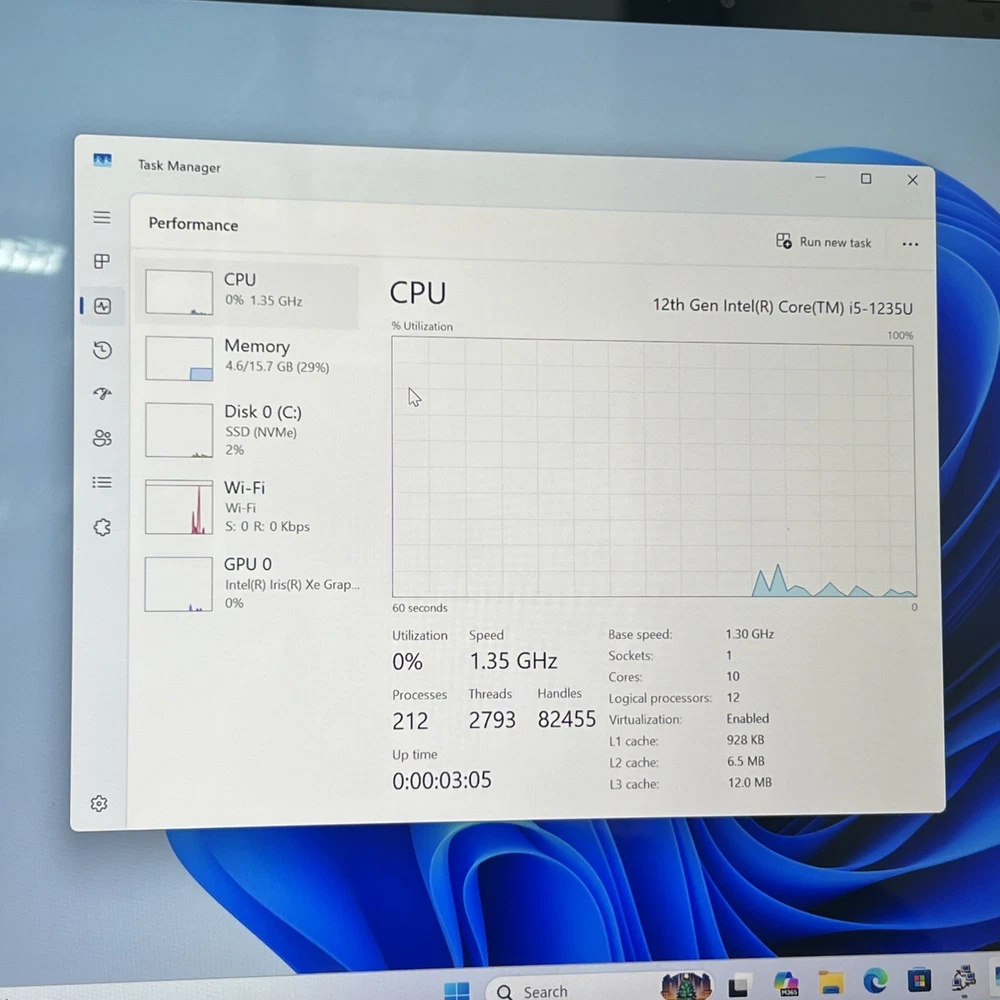This screenshot has height=1000, width=1000.
Task: Open the Windows Start menu
Action: (x=457, y=991)
